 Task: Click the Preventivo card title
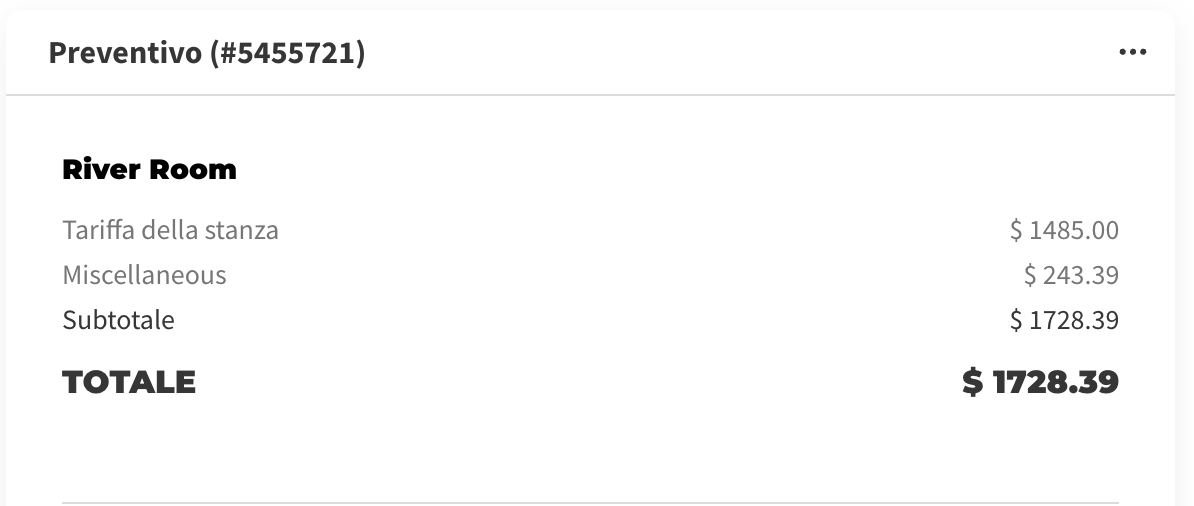coord(206,53)
